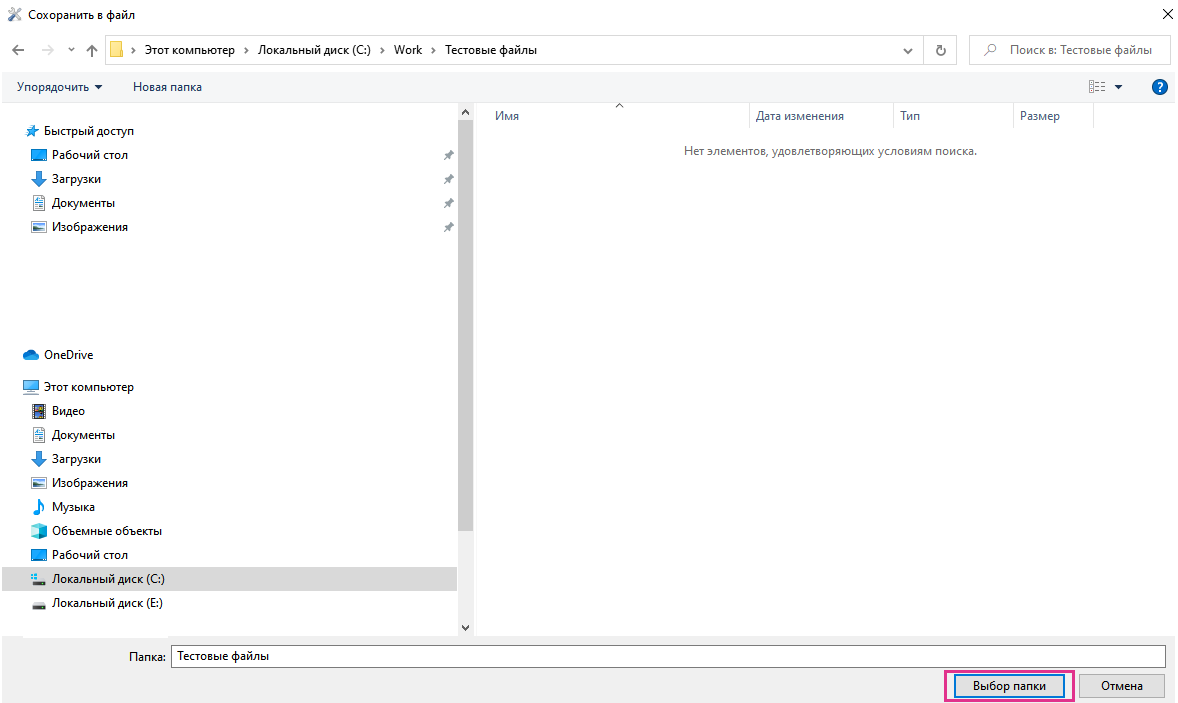
Task: Open the Упорядочить menu
Action: point(59,87)
